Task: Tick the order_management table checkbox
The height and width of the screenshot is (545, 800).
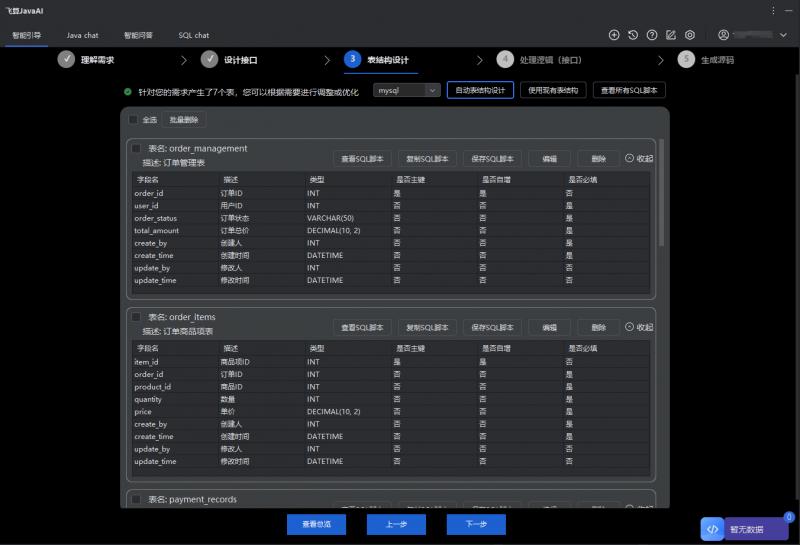Action: [136, 149]
